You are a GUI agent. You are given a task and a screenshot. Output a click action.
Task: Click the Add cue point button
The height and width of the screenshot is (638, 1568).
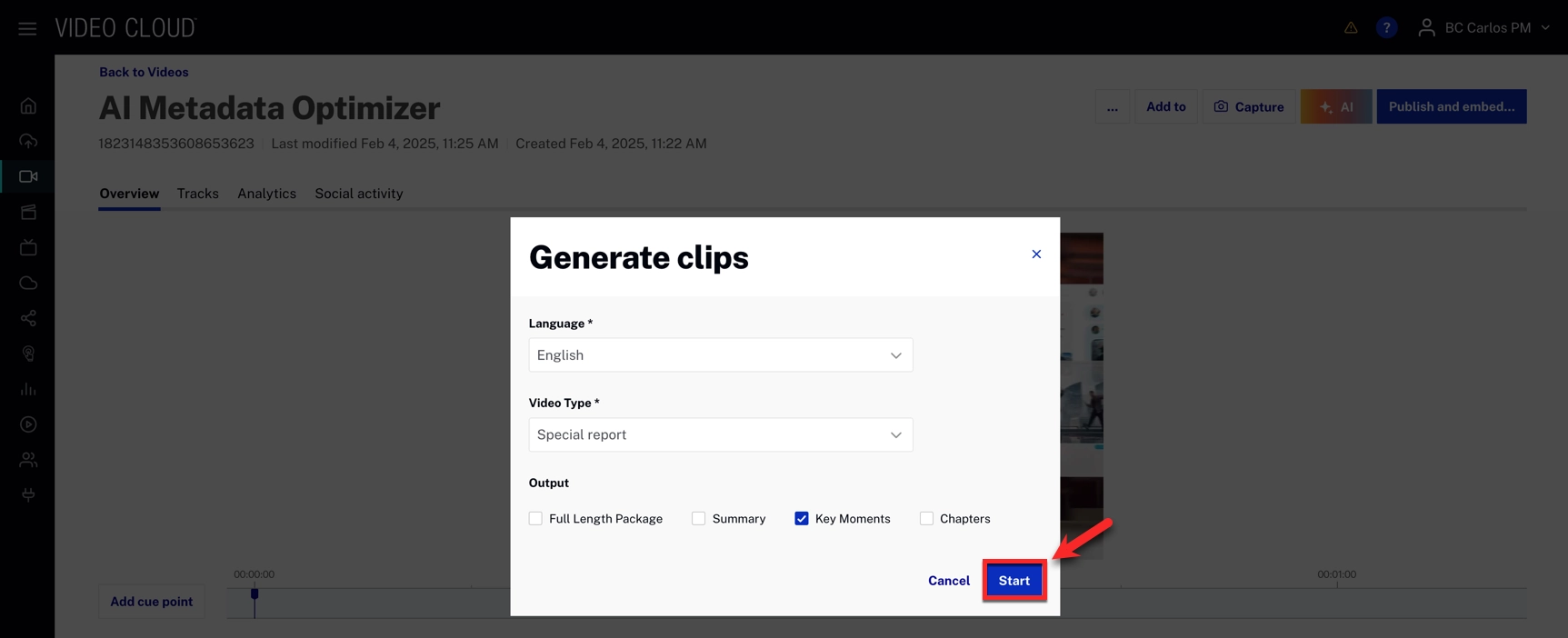click(151, 602)
